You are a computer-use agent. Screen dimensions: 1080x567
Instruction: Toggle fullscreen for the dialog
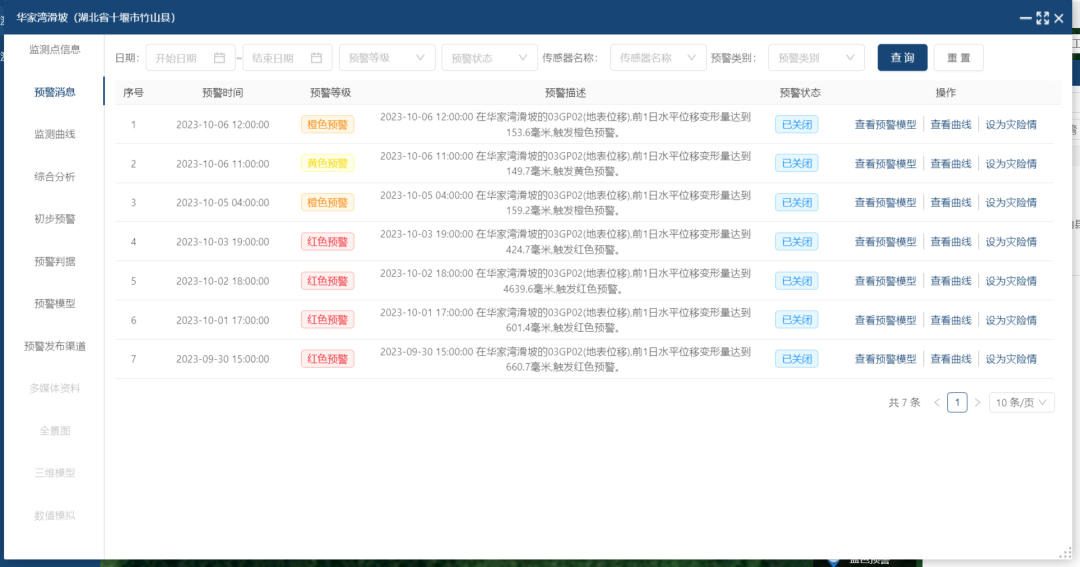click(x=1043, y=19)
